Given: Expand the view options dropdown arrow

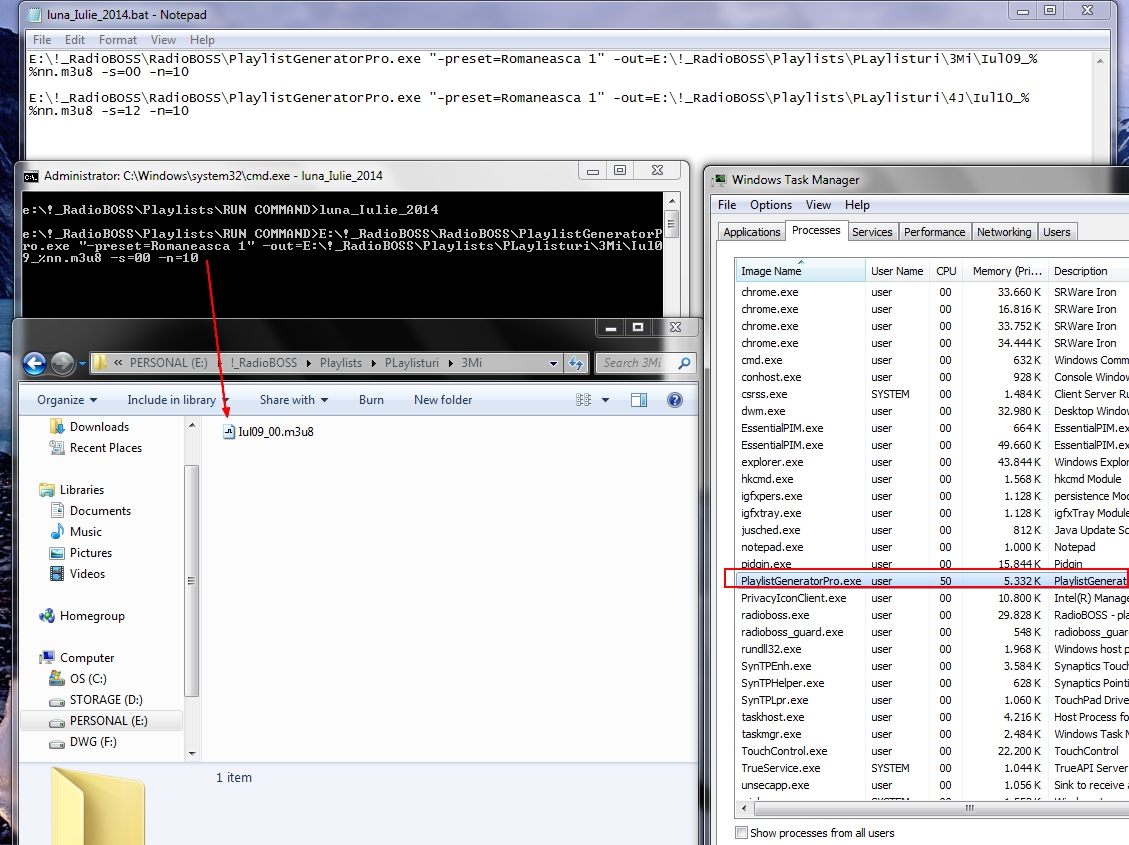Looking at the screenshot, I should [x=605, y=400].
